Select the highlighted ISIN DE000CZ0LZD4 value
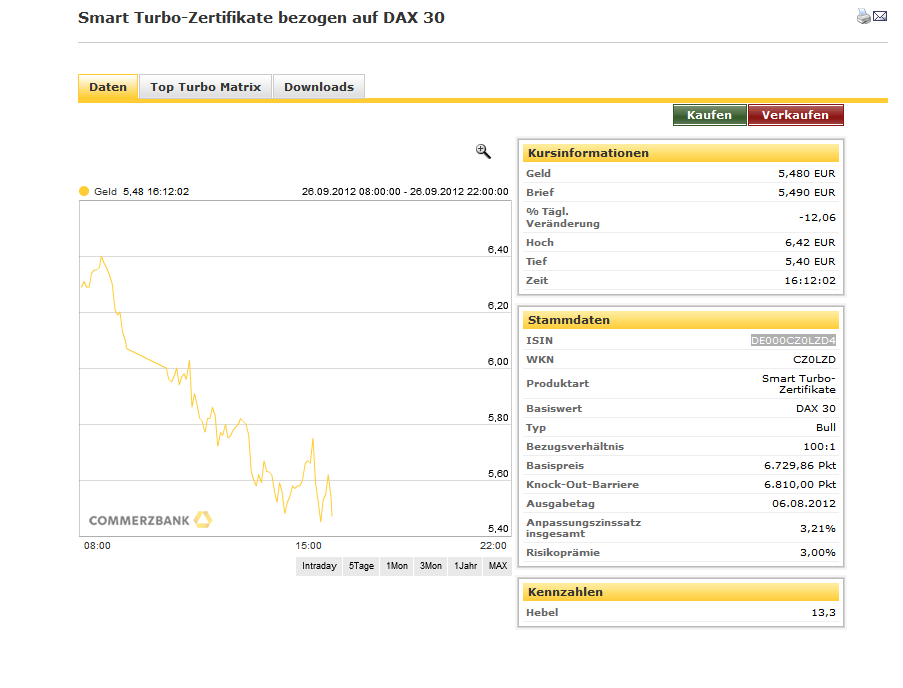Image resolution: width=903 pixels, height=688 pixels. click(x=795, y=339)
